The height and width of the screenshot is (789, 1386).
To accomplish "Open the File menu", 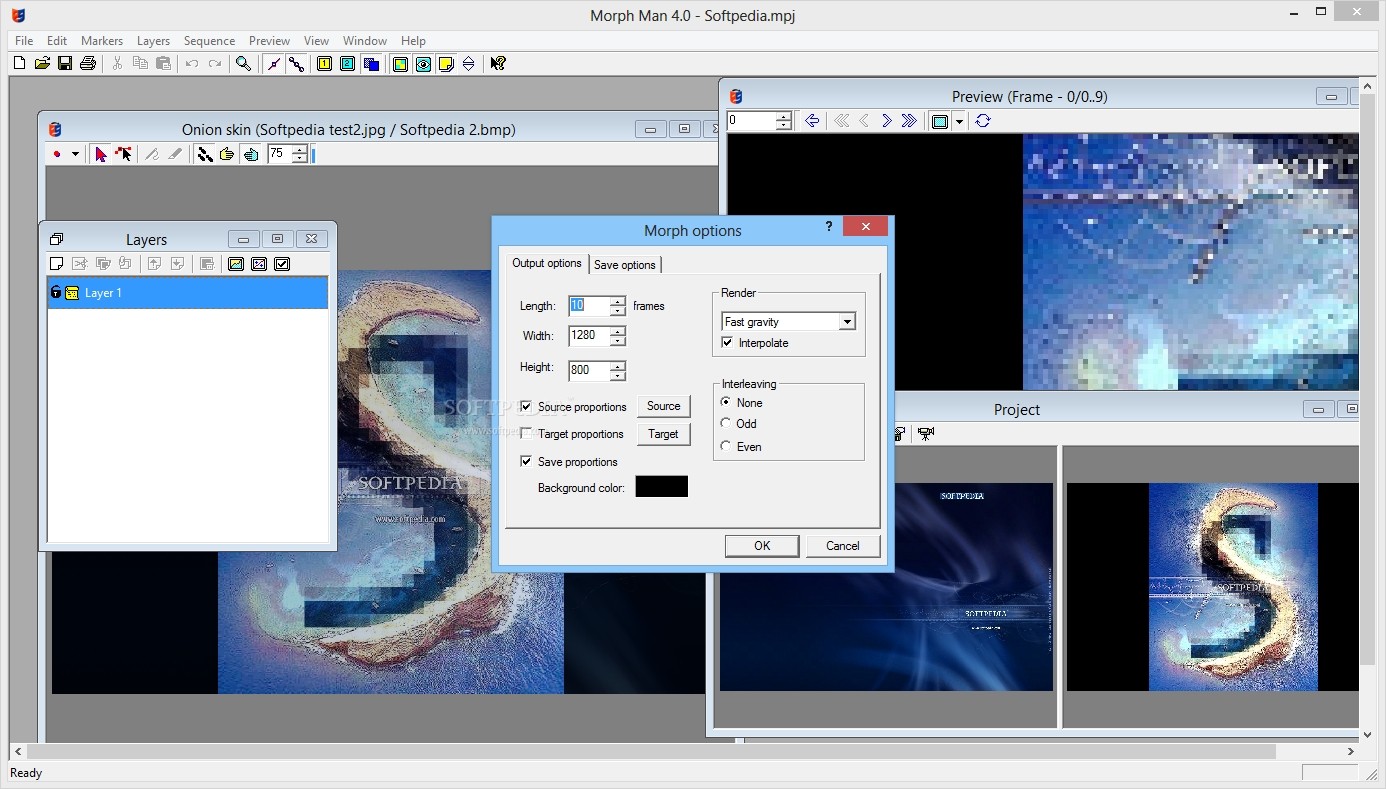I will 24,41.
